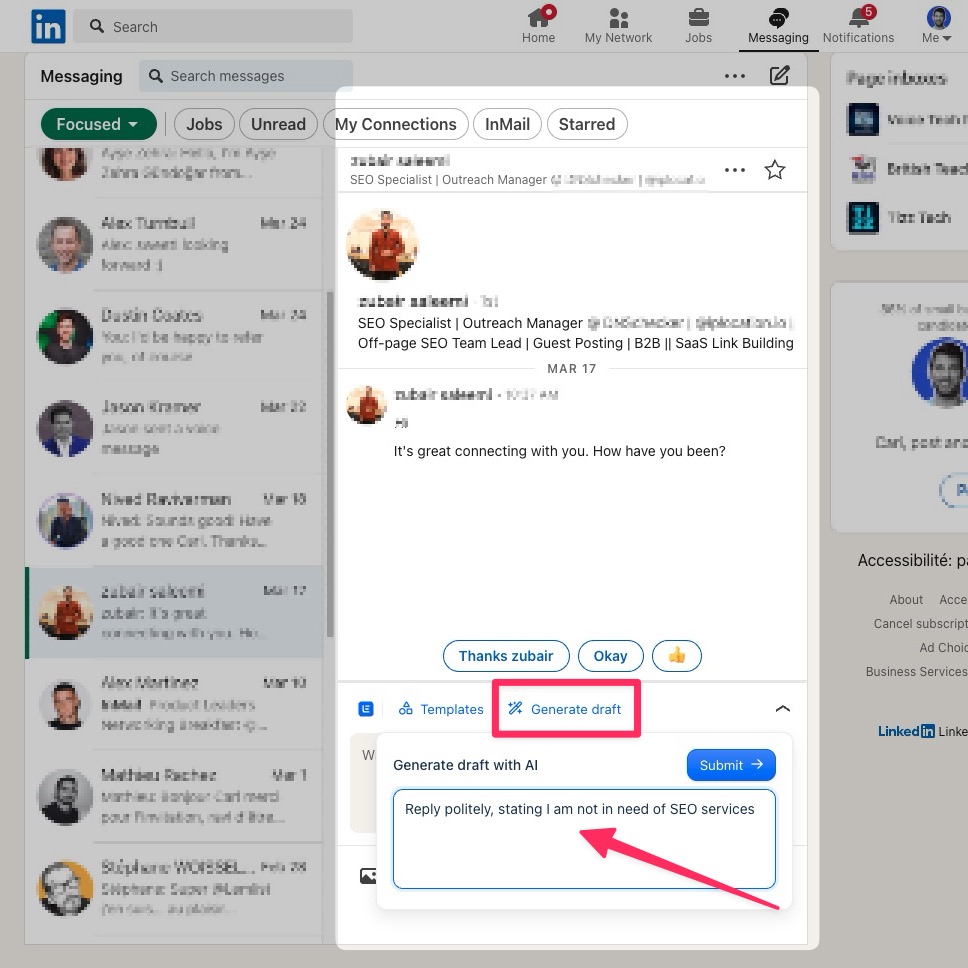
Task: Click the image attachment icon in composer
Action: click(x=369, y=875)
